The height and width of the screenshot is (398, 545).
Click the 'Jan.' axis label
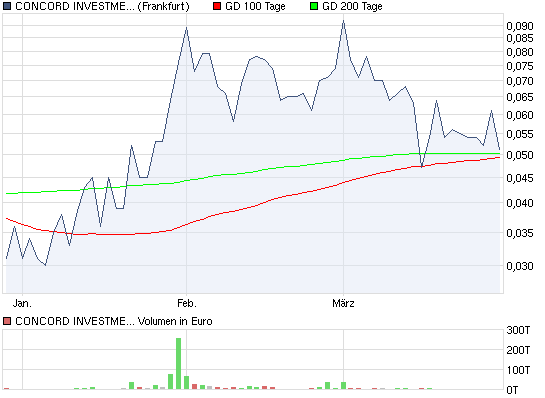22,303
